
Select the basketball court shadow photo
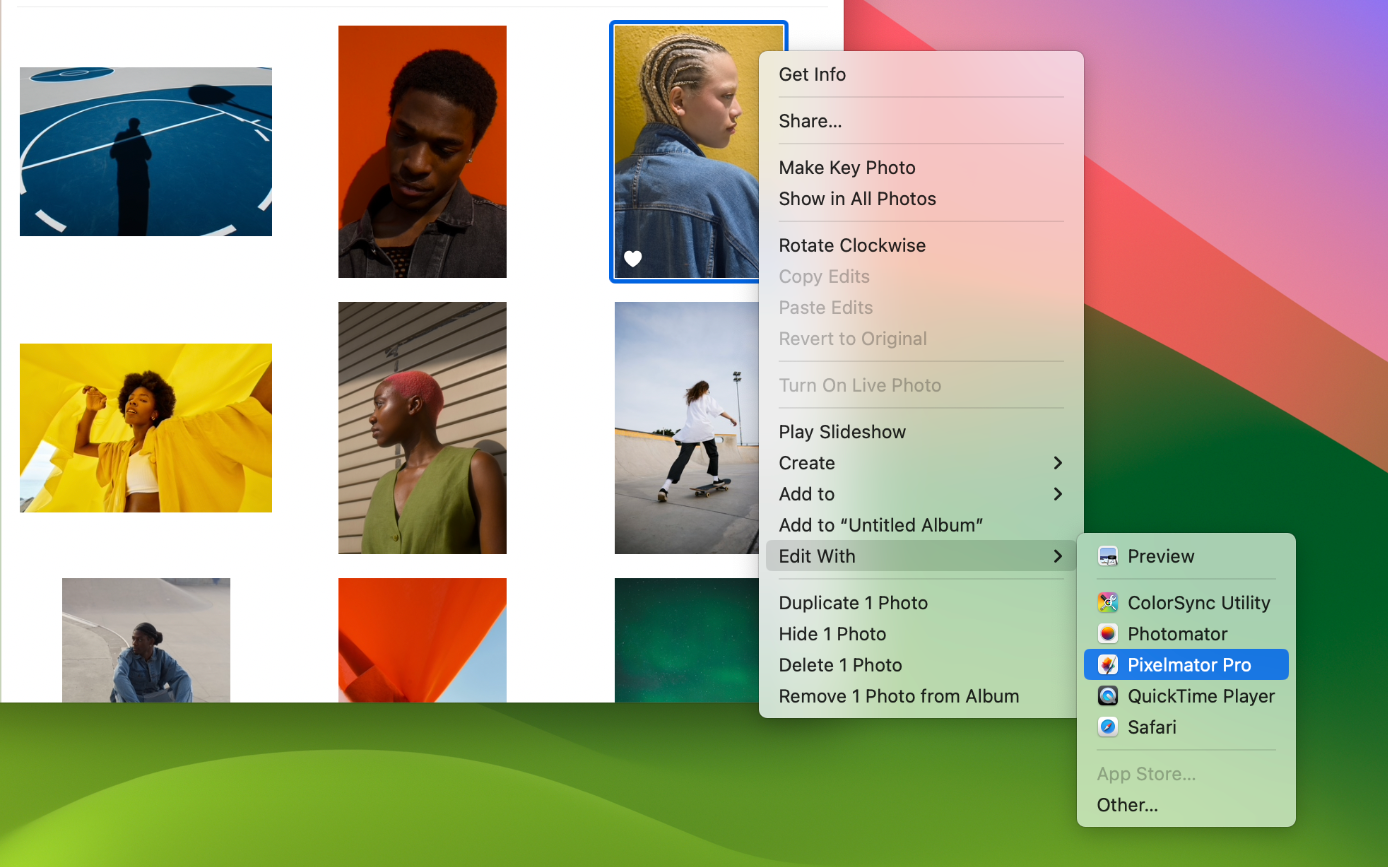[146, 152]
